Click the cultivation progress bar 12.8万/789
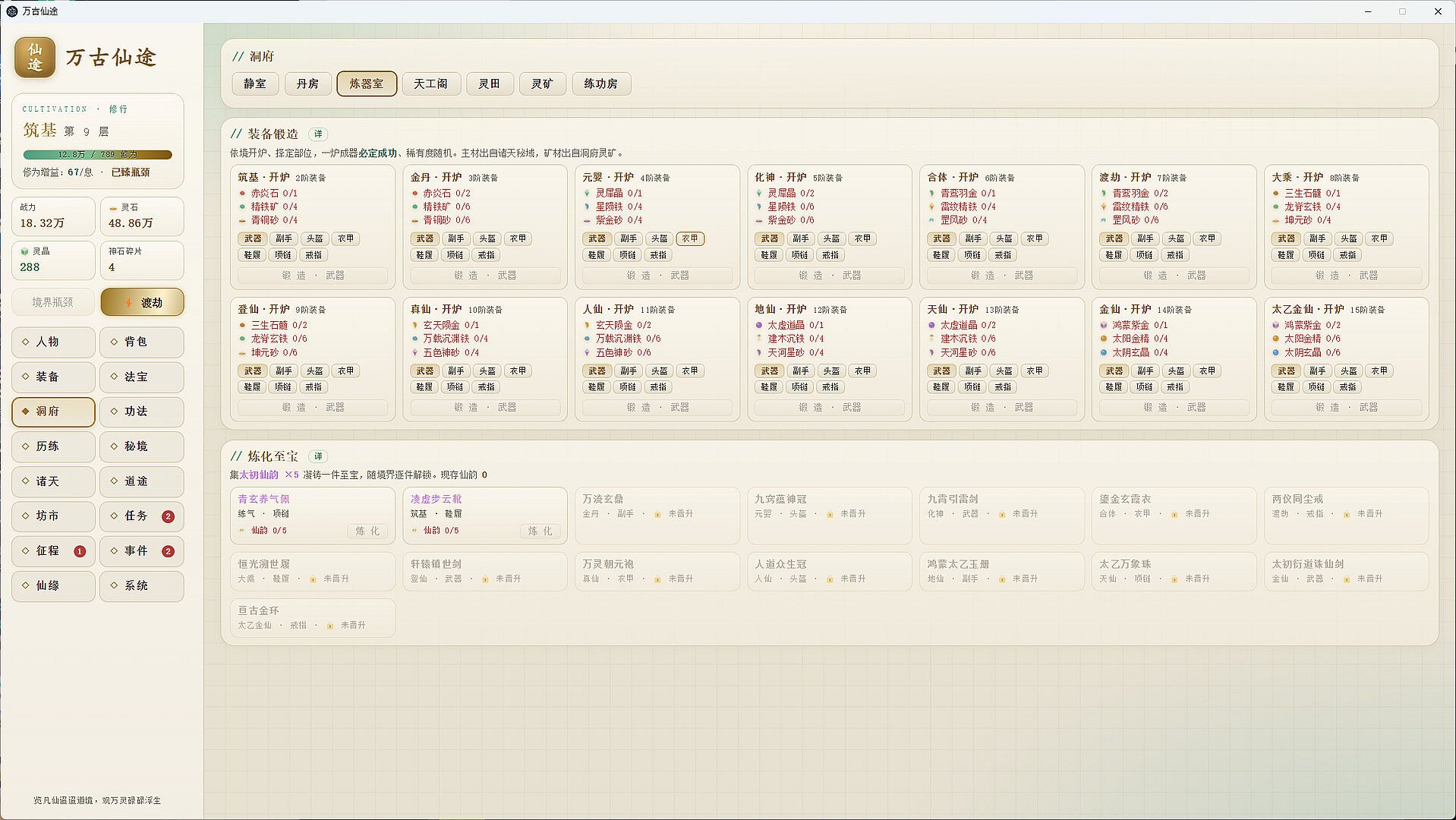 point(97,155)
